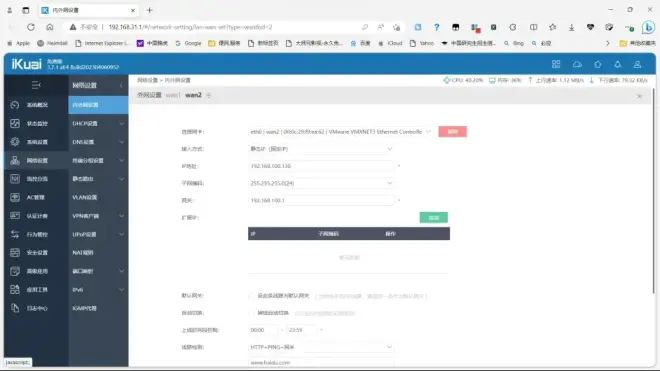Tick the 默认网关 default gateway checkbox
Image resolution: width=660 pixels, height=371 pixels.
click(252, 296)
